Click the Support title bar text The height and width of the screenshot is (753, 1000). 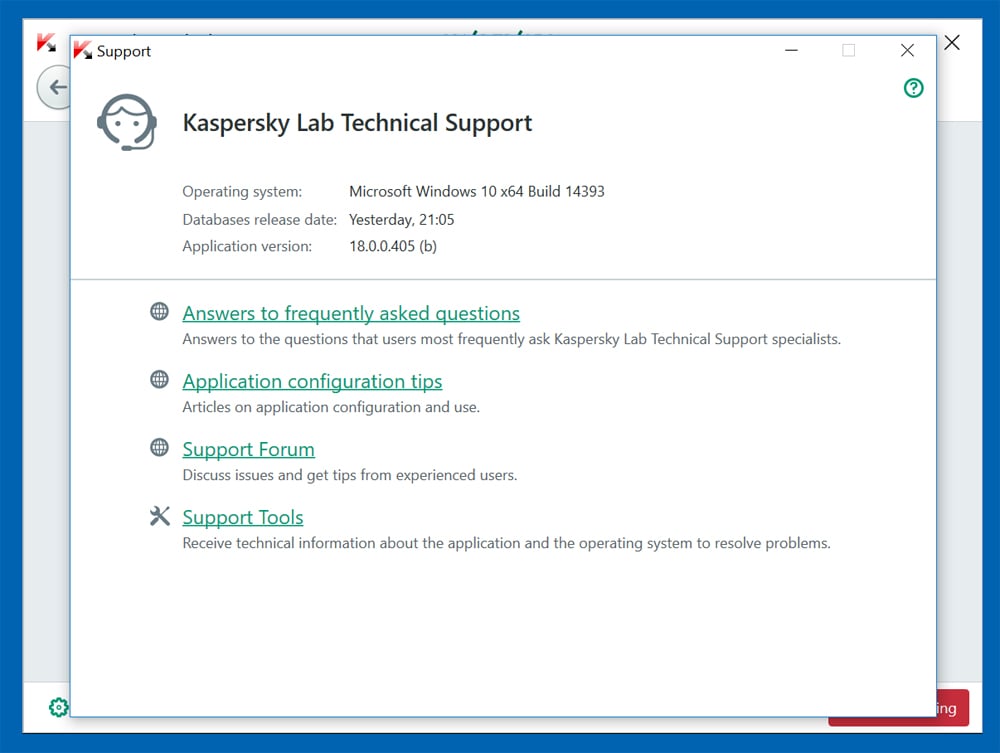(124, 51)
